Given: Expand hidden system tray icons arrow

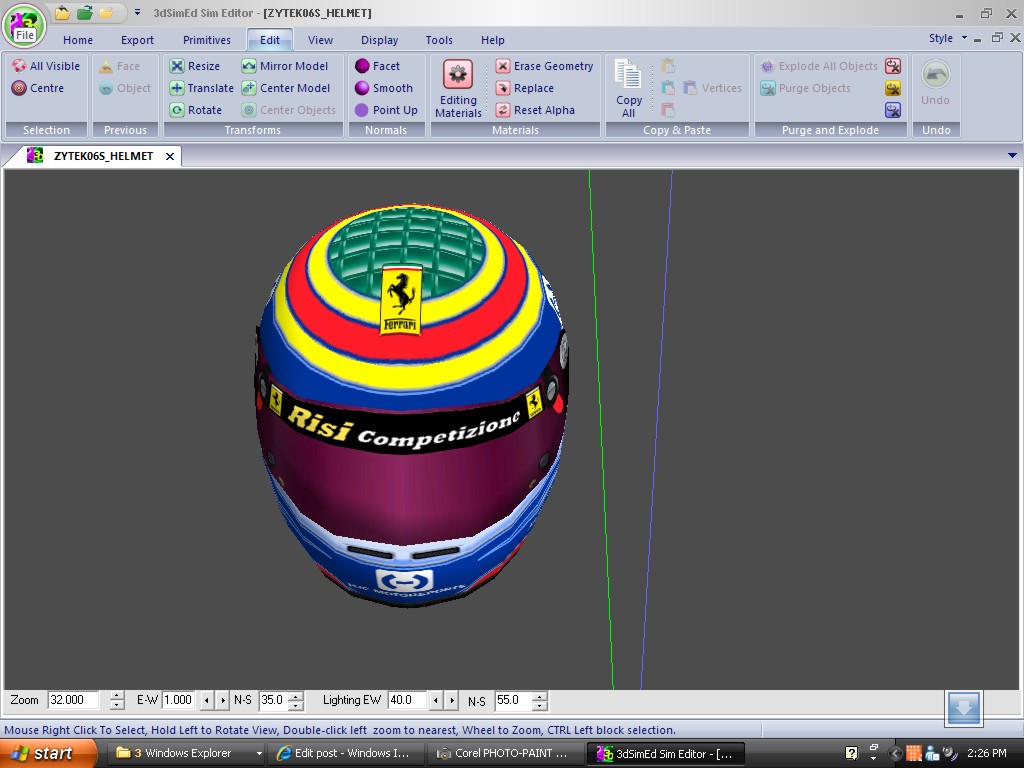Looking at the screenshot, I should coord(895,754).
